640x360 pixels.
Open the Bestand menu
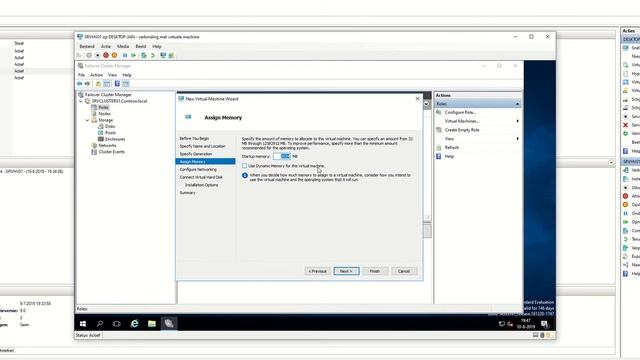tap(87, 47)
